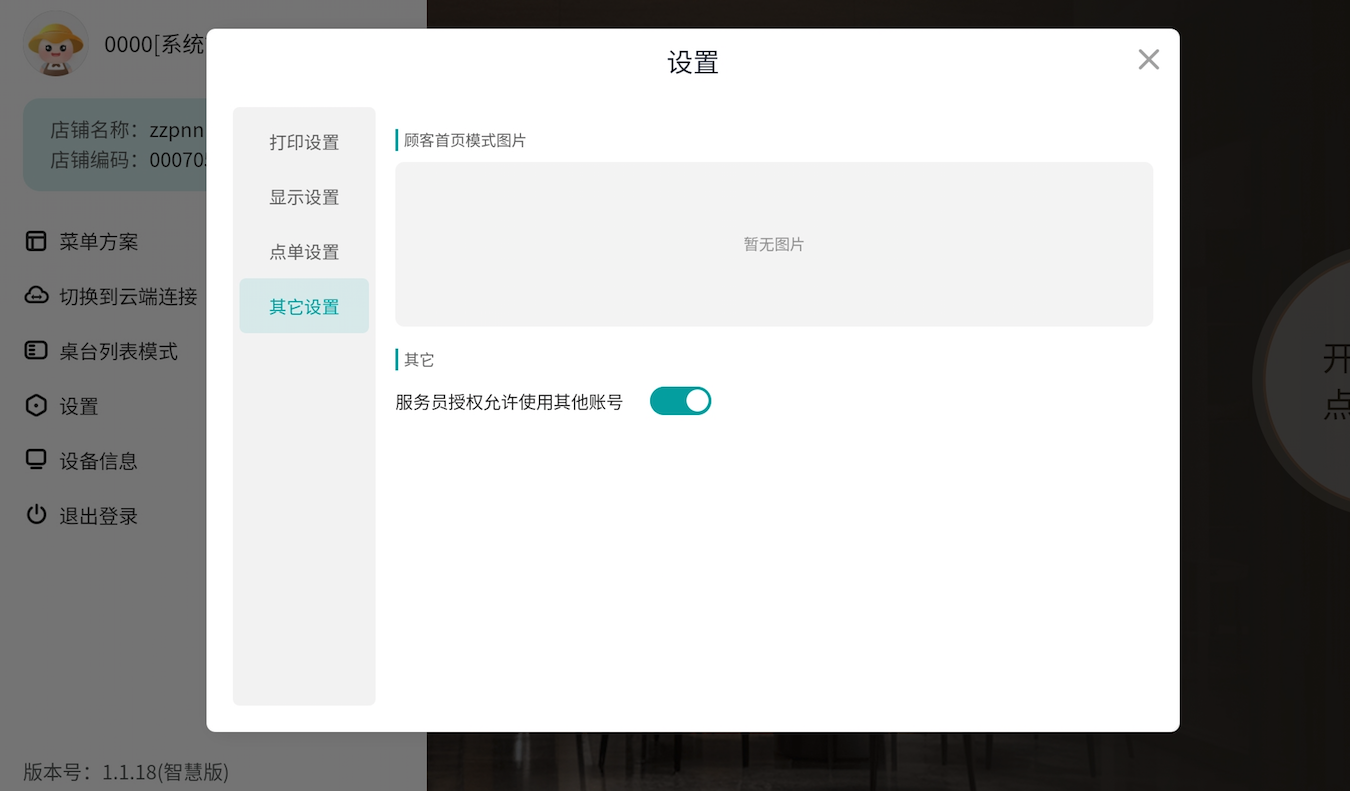Click the 暂无图片 upload area

coord(773,243)
